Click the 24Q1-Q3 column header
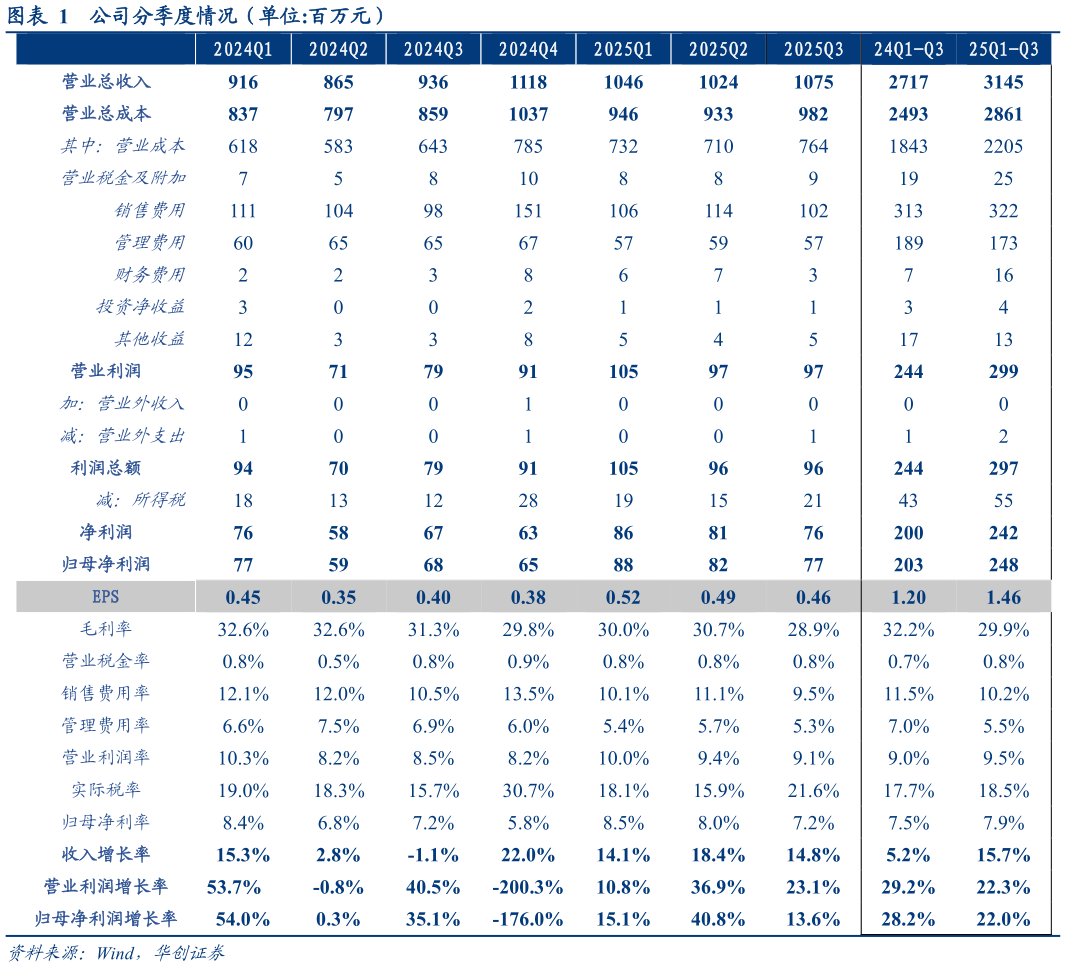 (908, 49)
